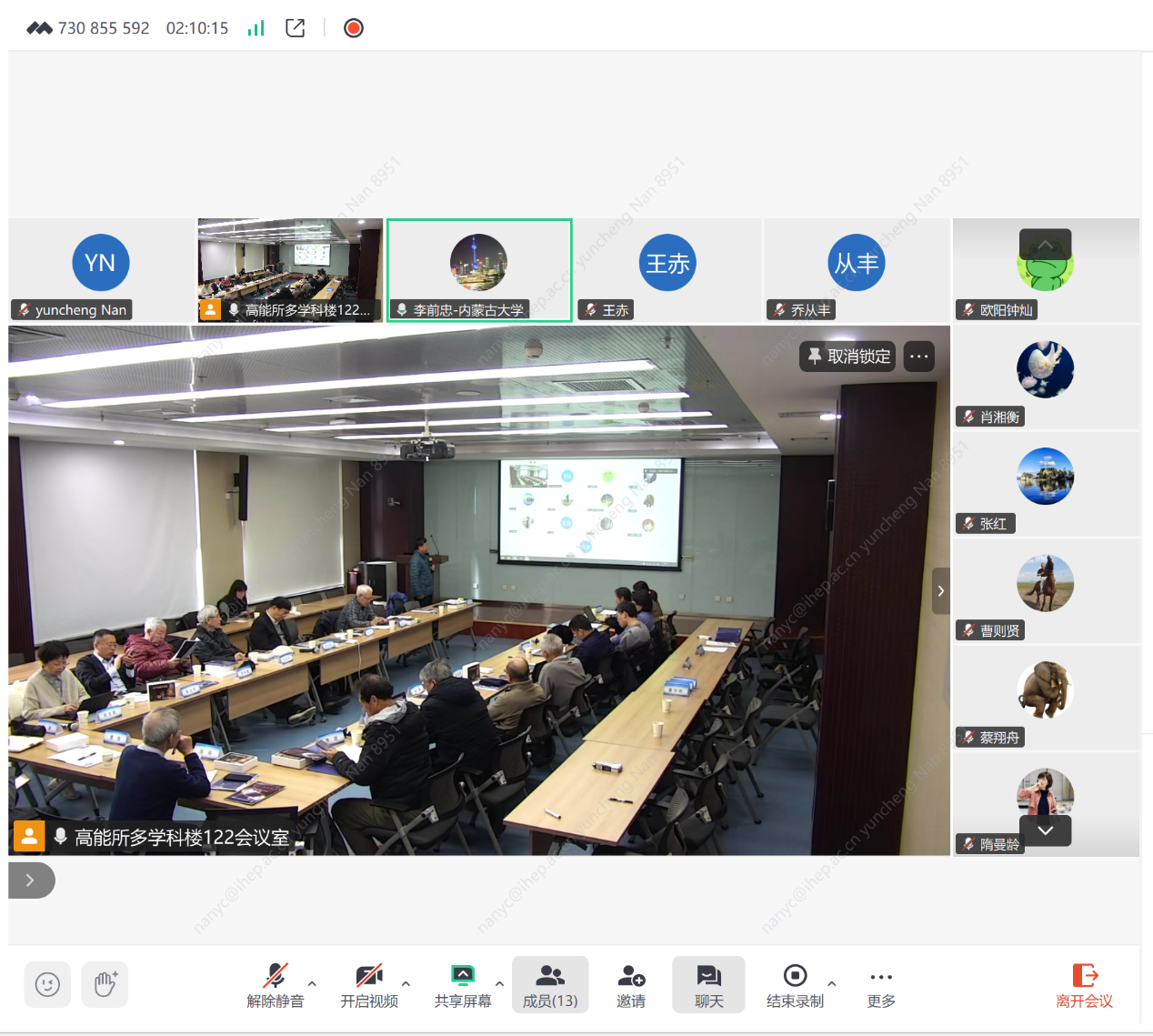Expand audio options arrow beside 解除静音
The height and width of the screenshot is (1036, 1153).
click(x=313, y=983)
